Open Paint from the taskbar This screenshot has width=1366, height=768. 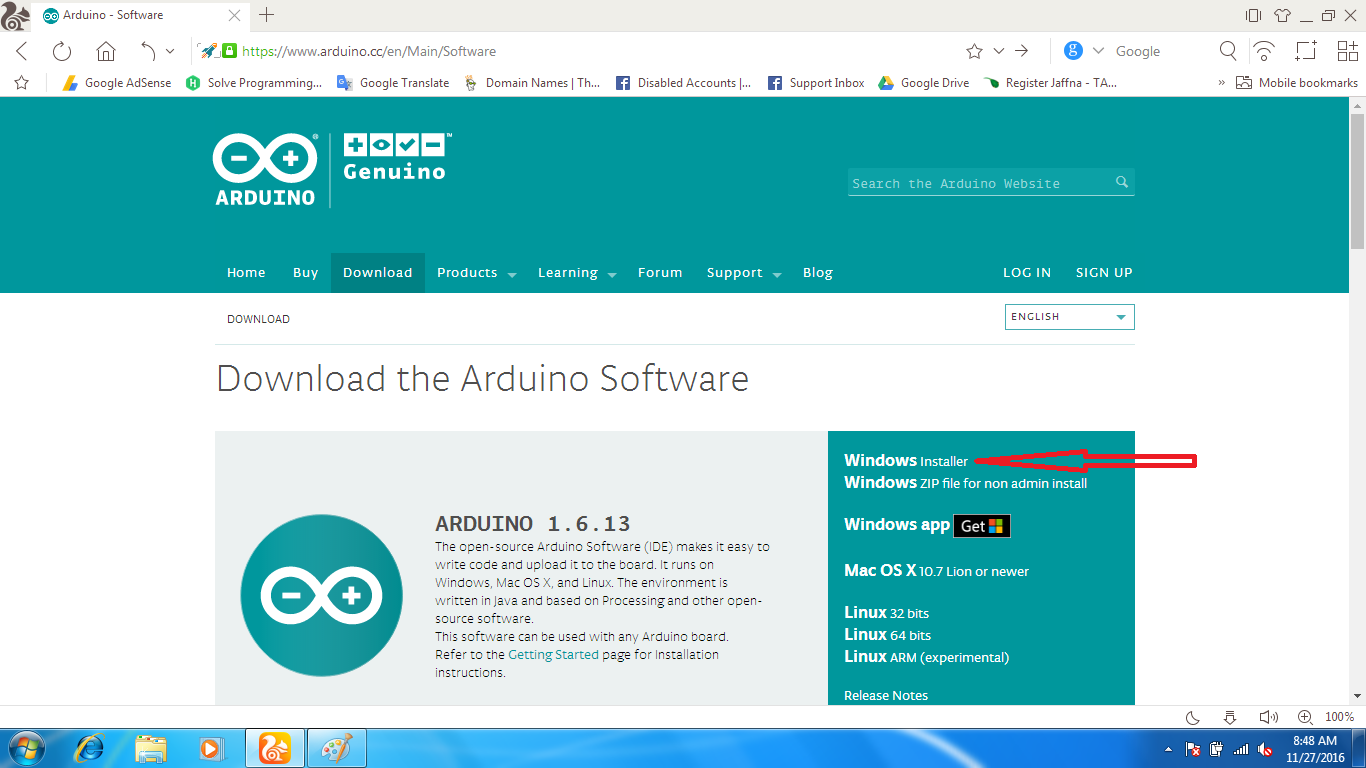coord(336,747)
